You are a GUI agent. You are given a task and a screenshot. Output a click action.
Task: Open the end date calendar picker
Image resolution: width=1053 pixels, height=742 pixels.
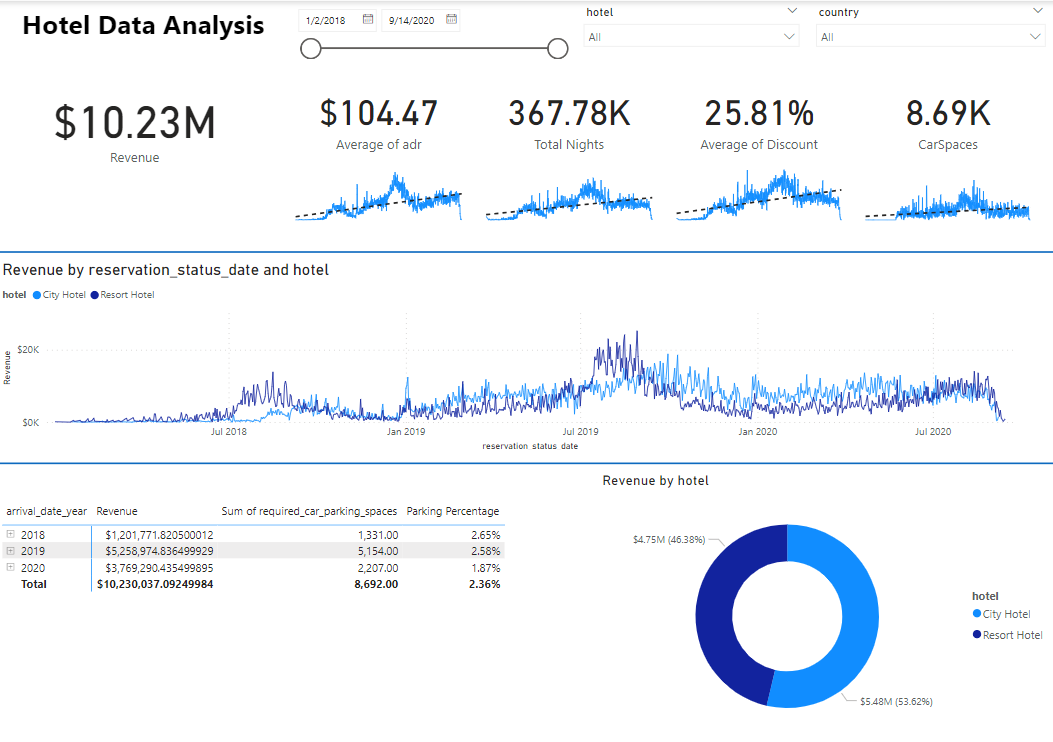(x=451, y=19)
